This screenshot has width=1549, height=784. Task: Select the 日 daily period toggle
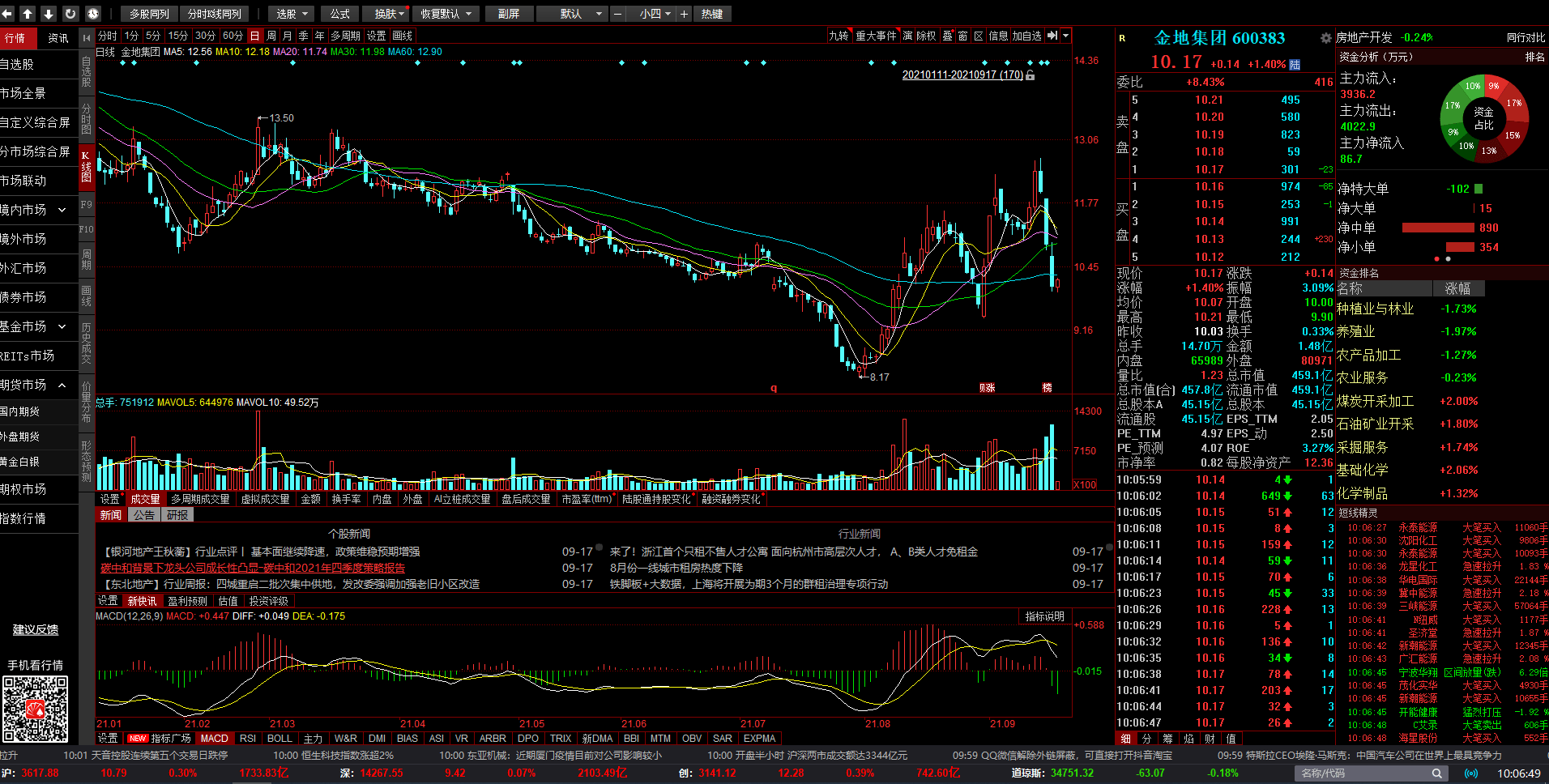point(255,36)
